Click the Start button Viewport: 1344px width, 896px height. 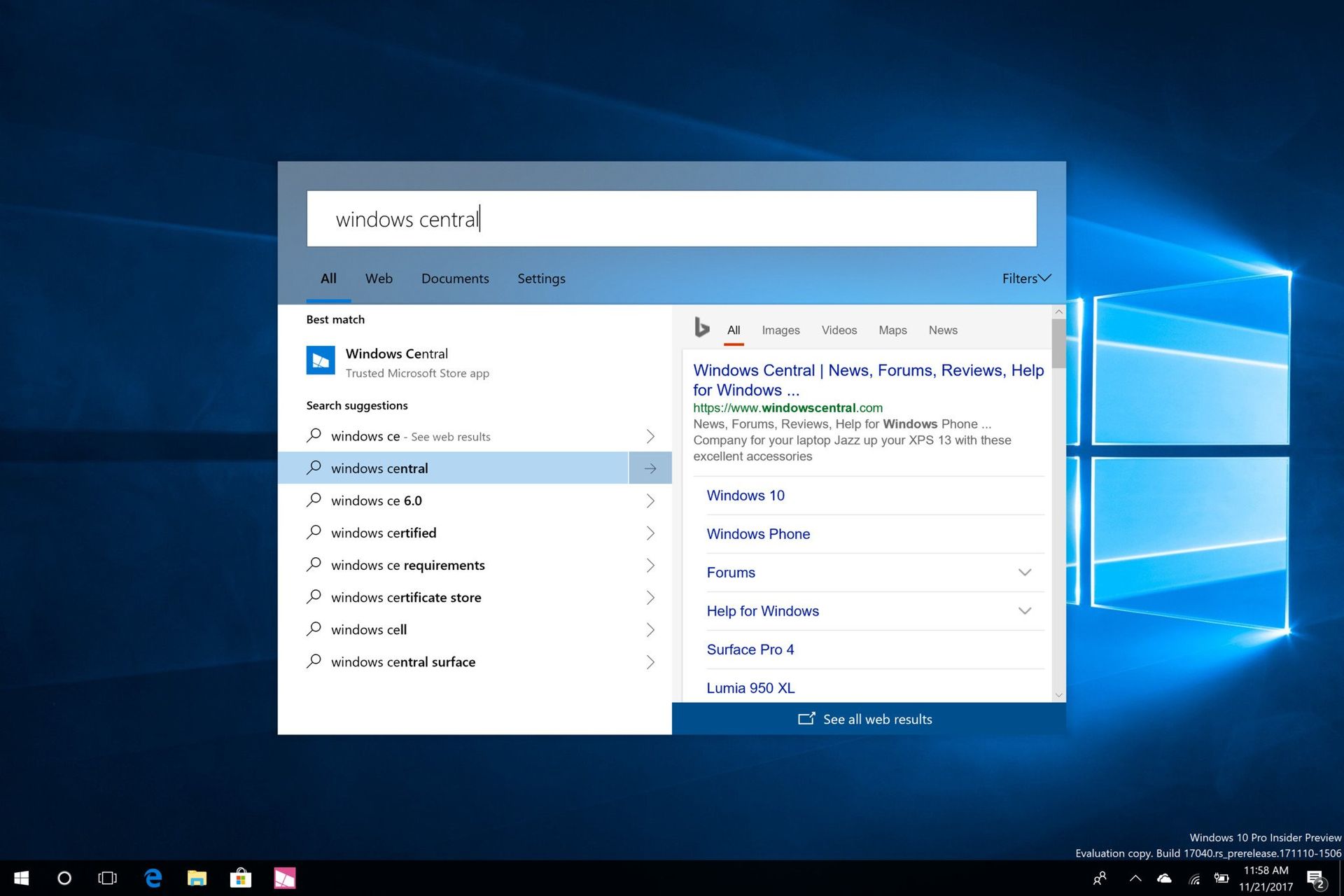[x=21, y=878]
